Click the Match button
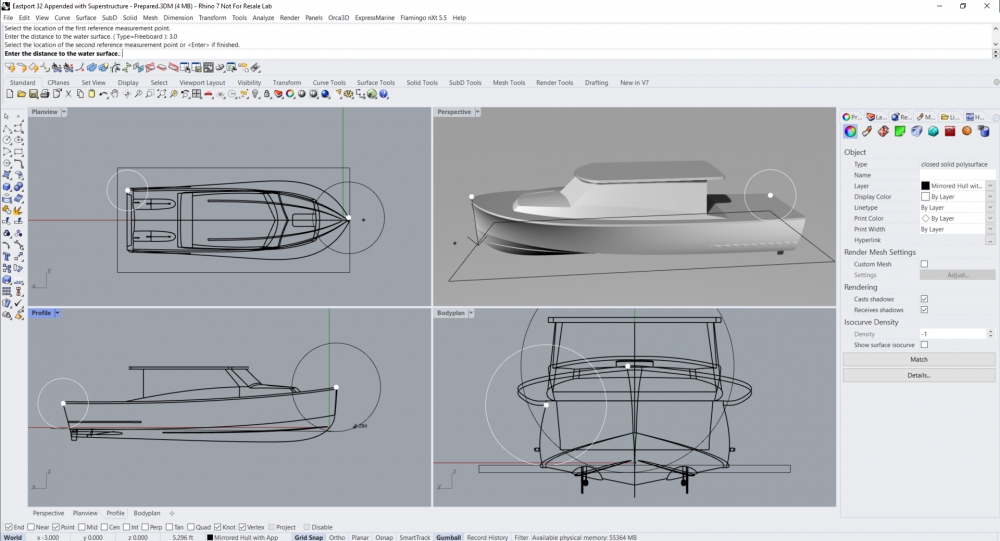This screenshot has height=541, width=1000. pyautogui.click(x=918, y=359)
